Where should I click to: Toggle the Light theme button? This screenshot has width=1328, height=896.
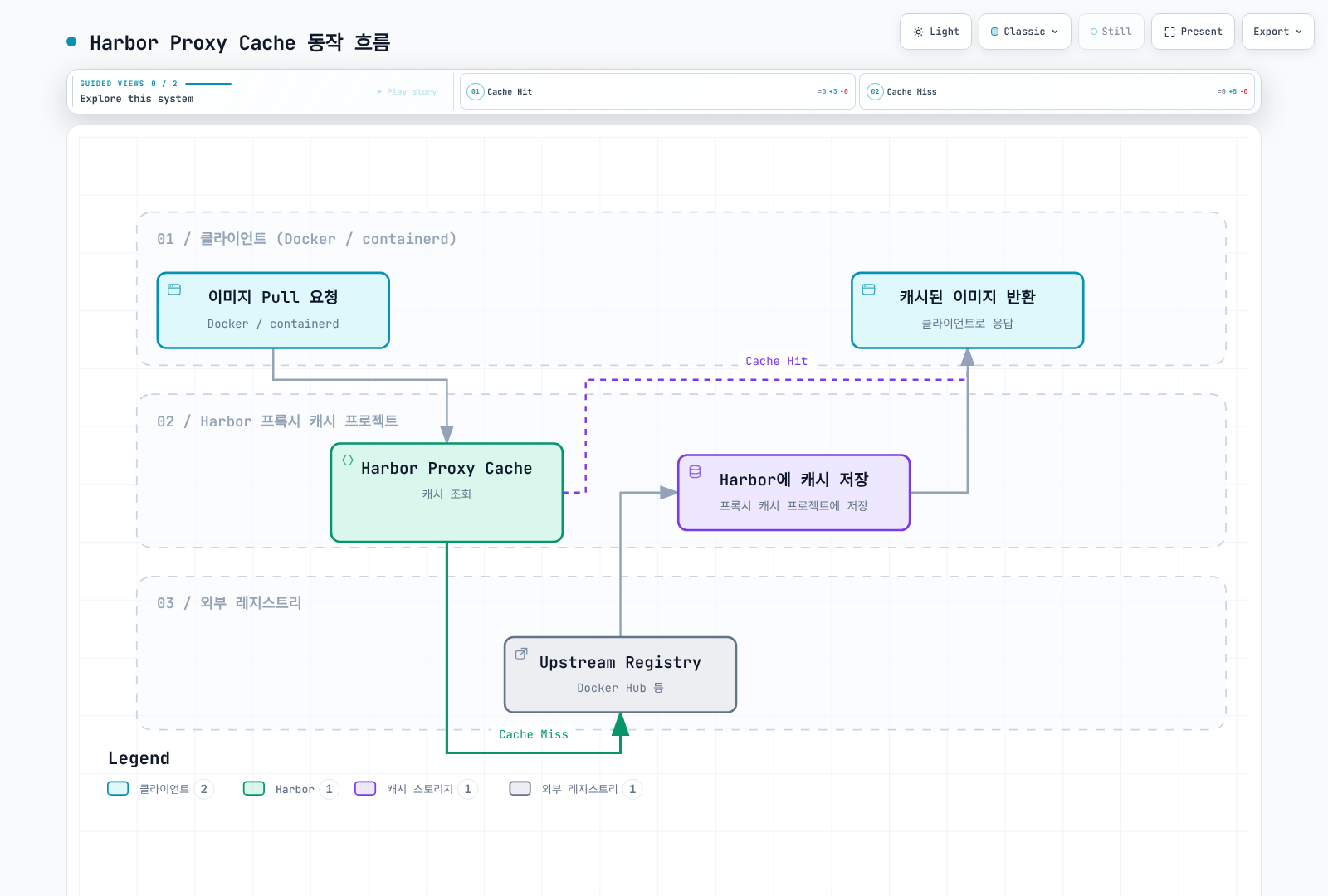(x=935, y=32)
